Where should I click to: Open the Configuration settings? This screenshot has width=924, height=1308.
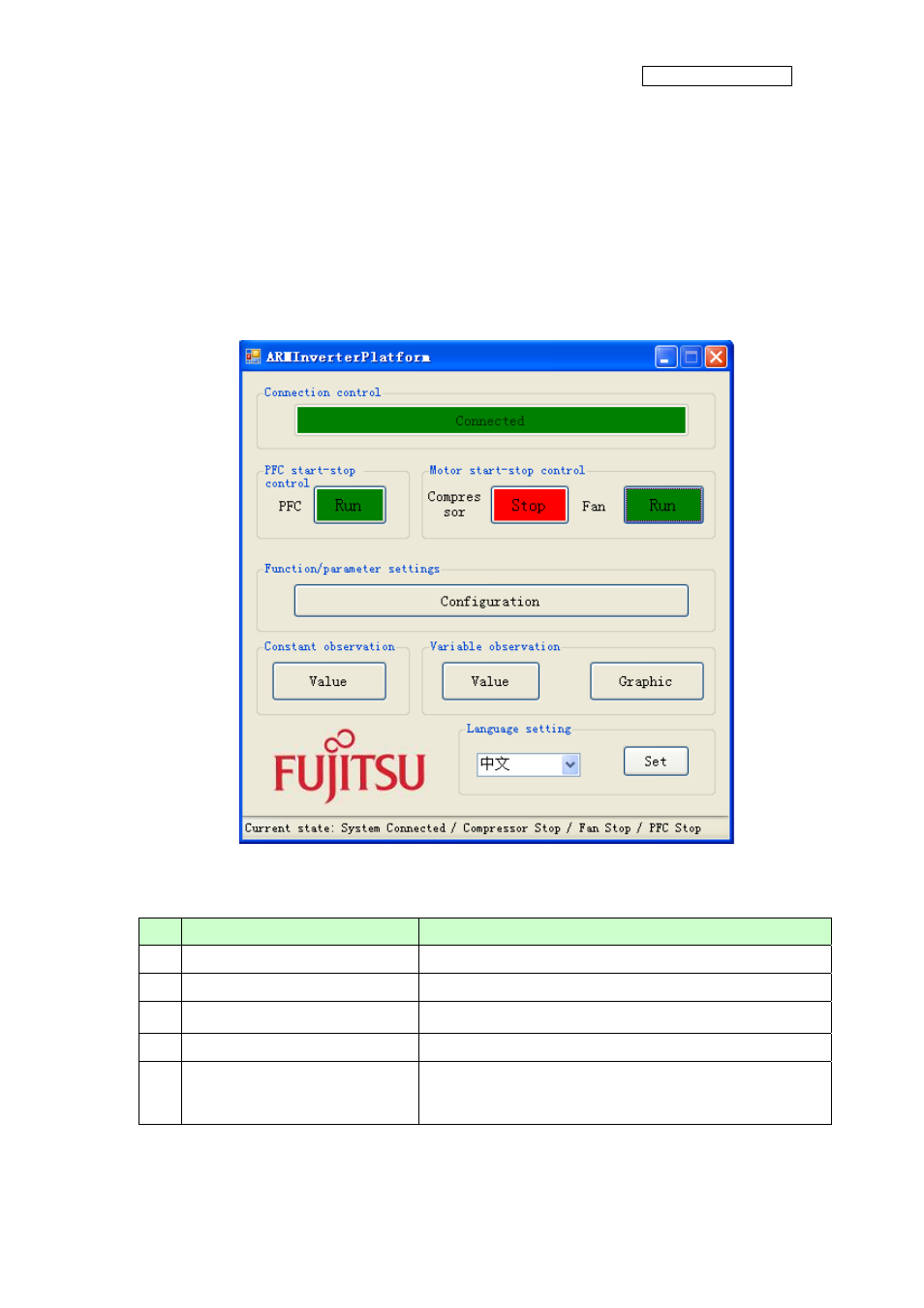point(491,601)
